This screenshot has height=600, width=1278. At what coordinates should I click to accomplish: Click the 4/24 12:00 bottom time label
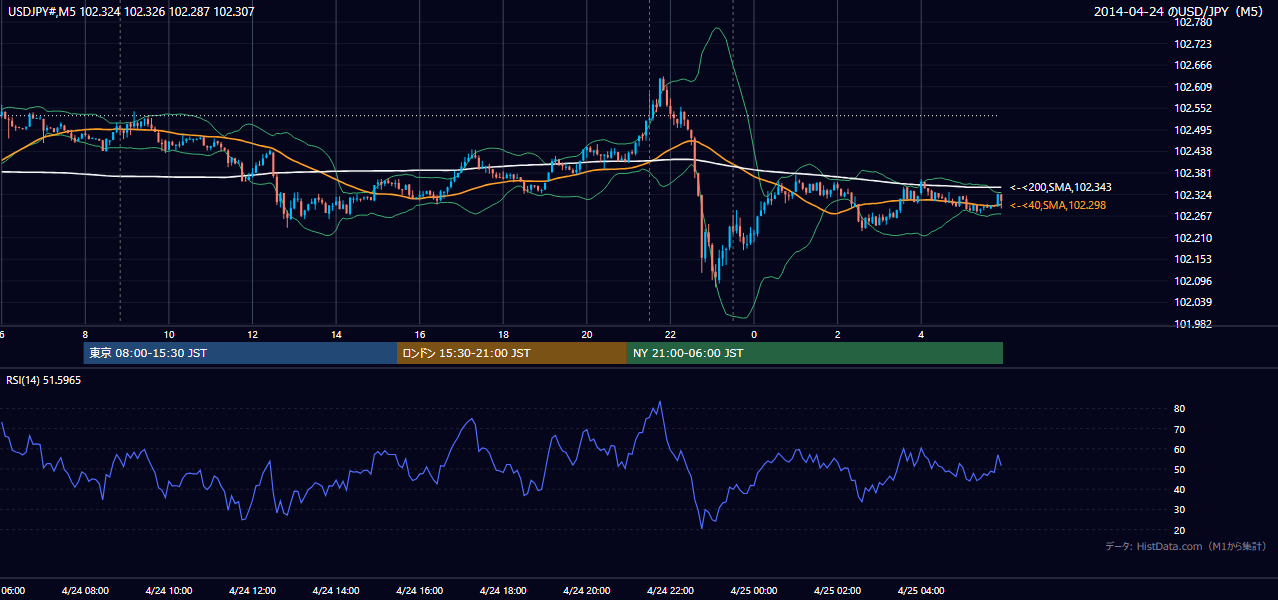pyautogui.click(x=252, y=590)
